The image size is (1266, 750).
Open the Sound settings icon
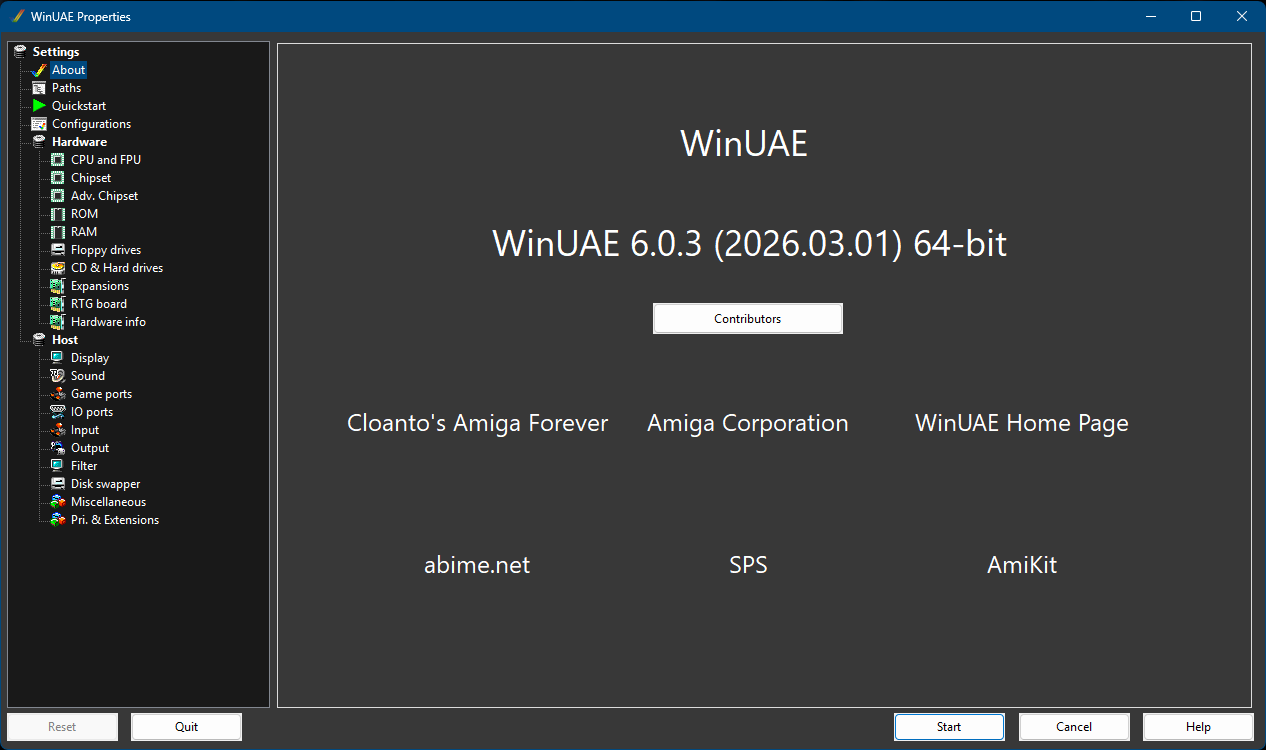tap(88, 375)
